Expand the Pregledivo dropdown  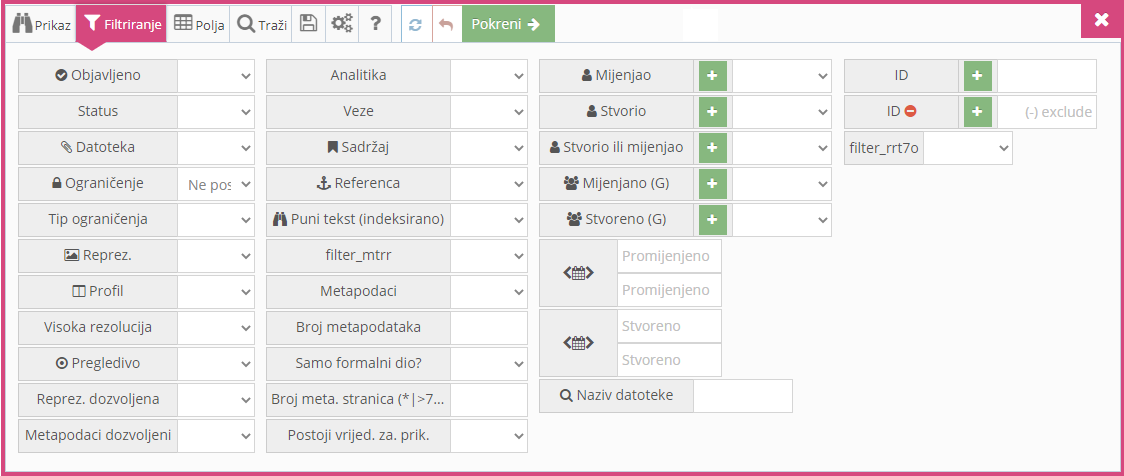pos(216,363)
